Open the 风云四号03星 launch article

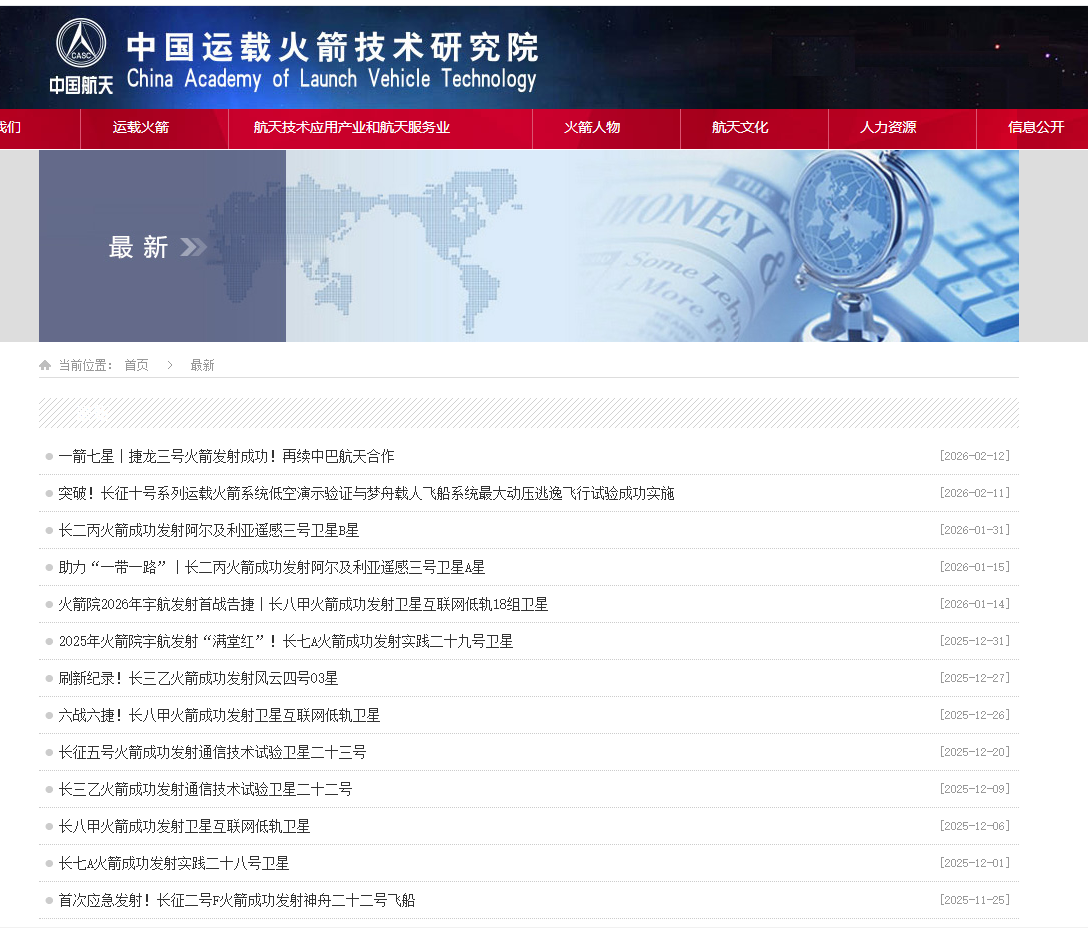[198, 678]
